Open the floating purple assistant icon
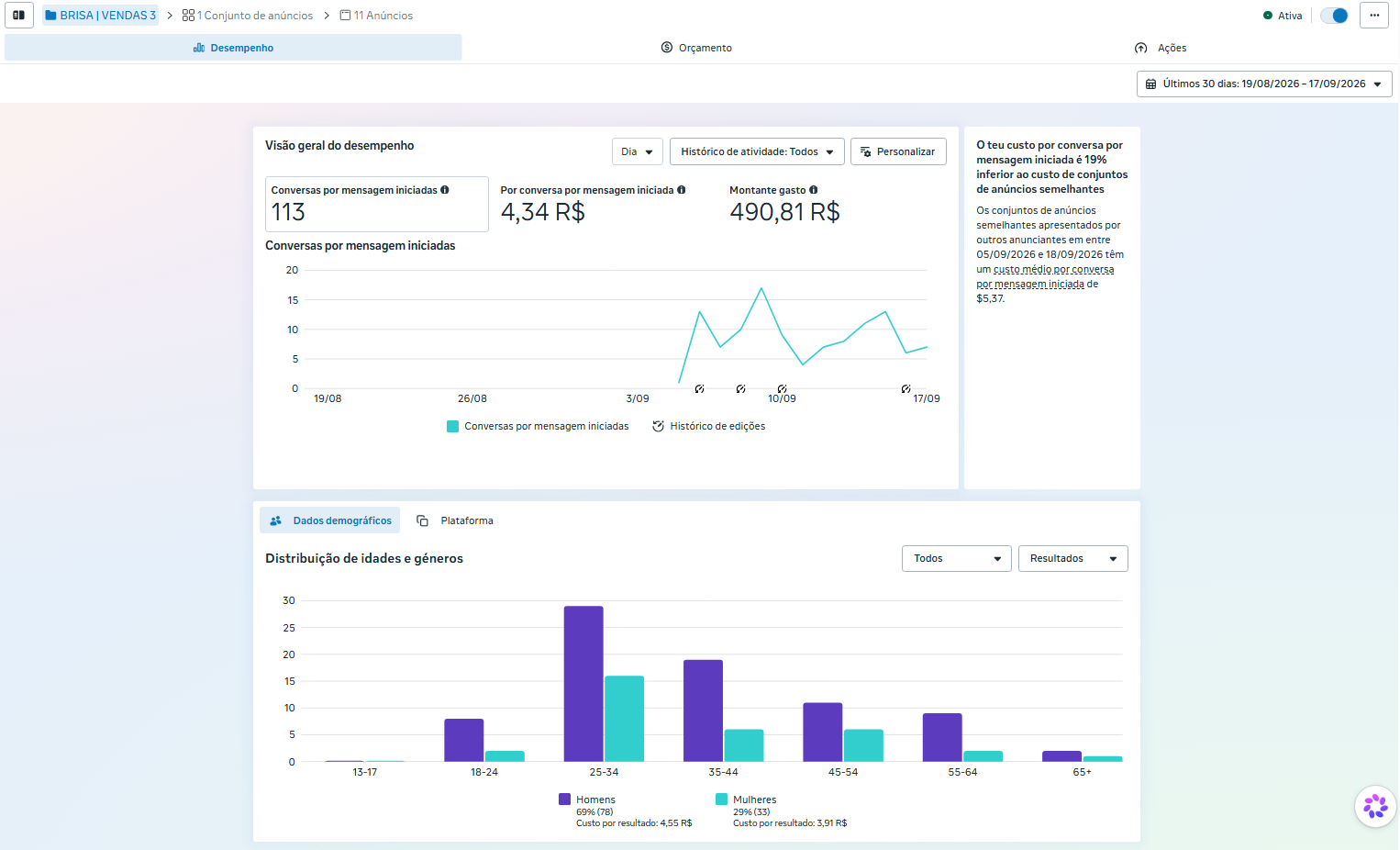1400x850 pixels. (1375, 807)
